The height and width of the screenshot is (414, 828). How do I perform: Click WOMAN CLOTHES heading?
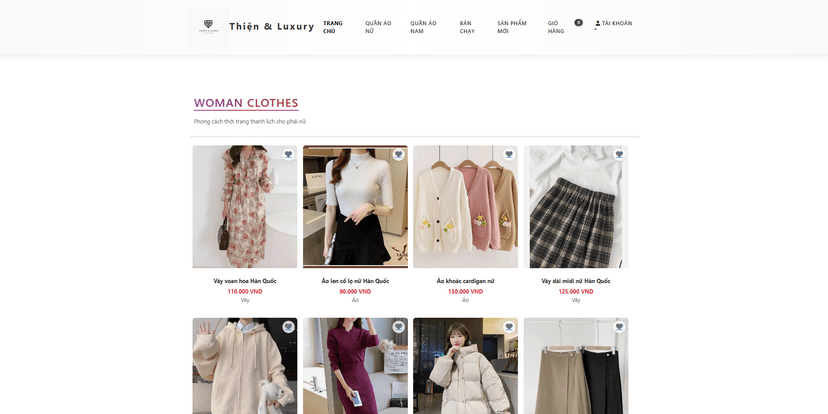(246, 103)
